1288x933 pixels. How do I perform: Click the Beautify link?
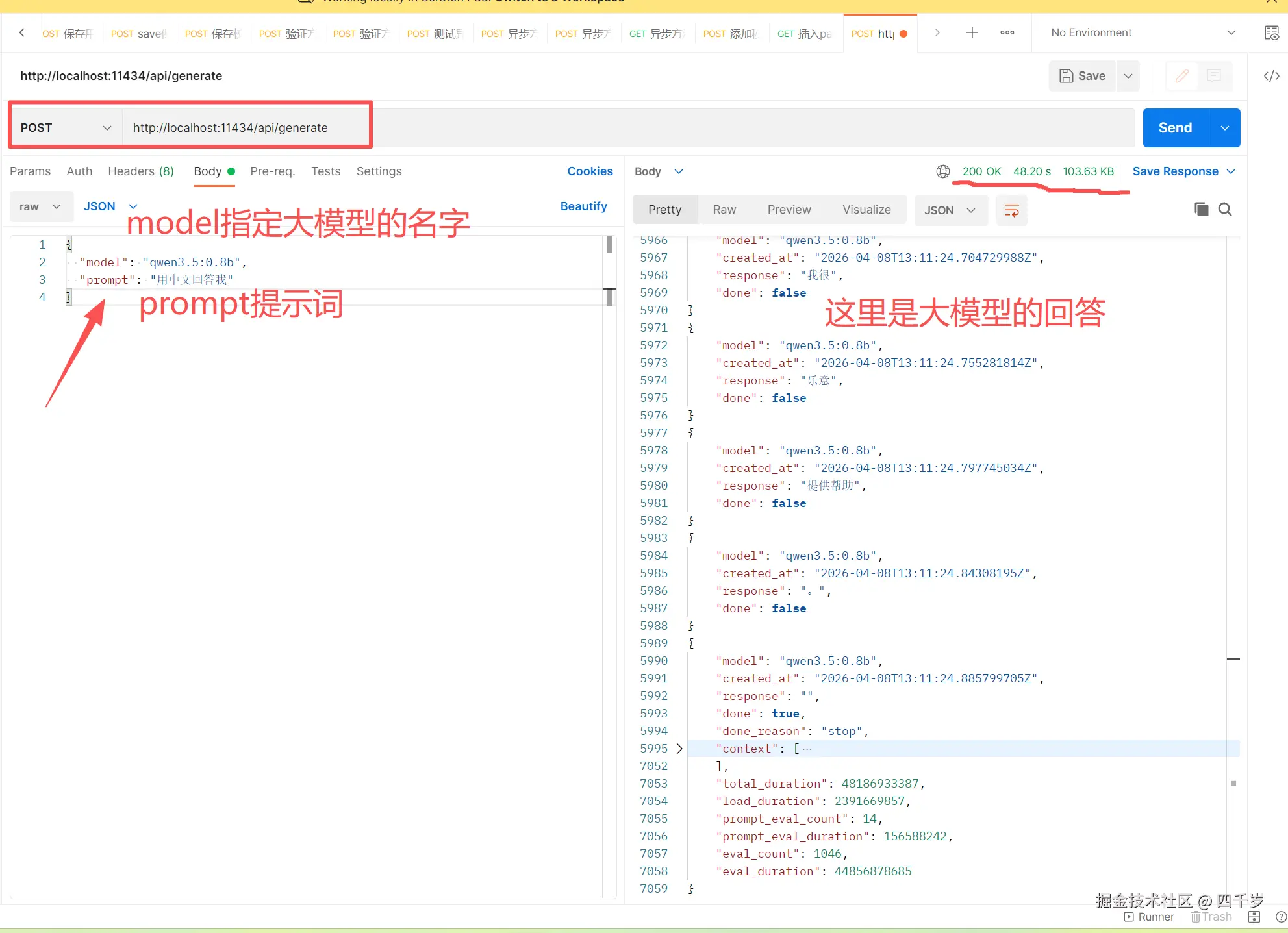pos(583,206)
